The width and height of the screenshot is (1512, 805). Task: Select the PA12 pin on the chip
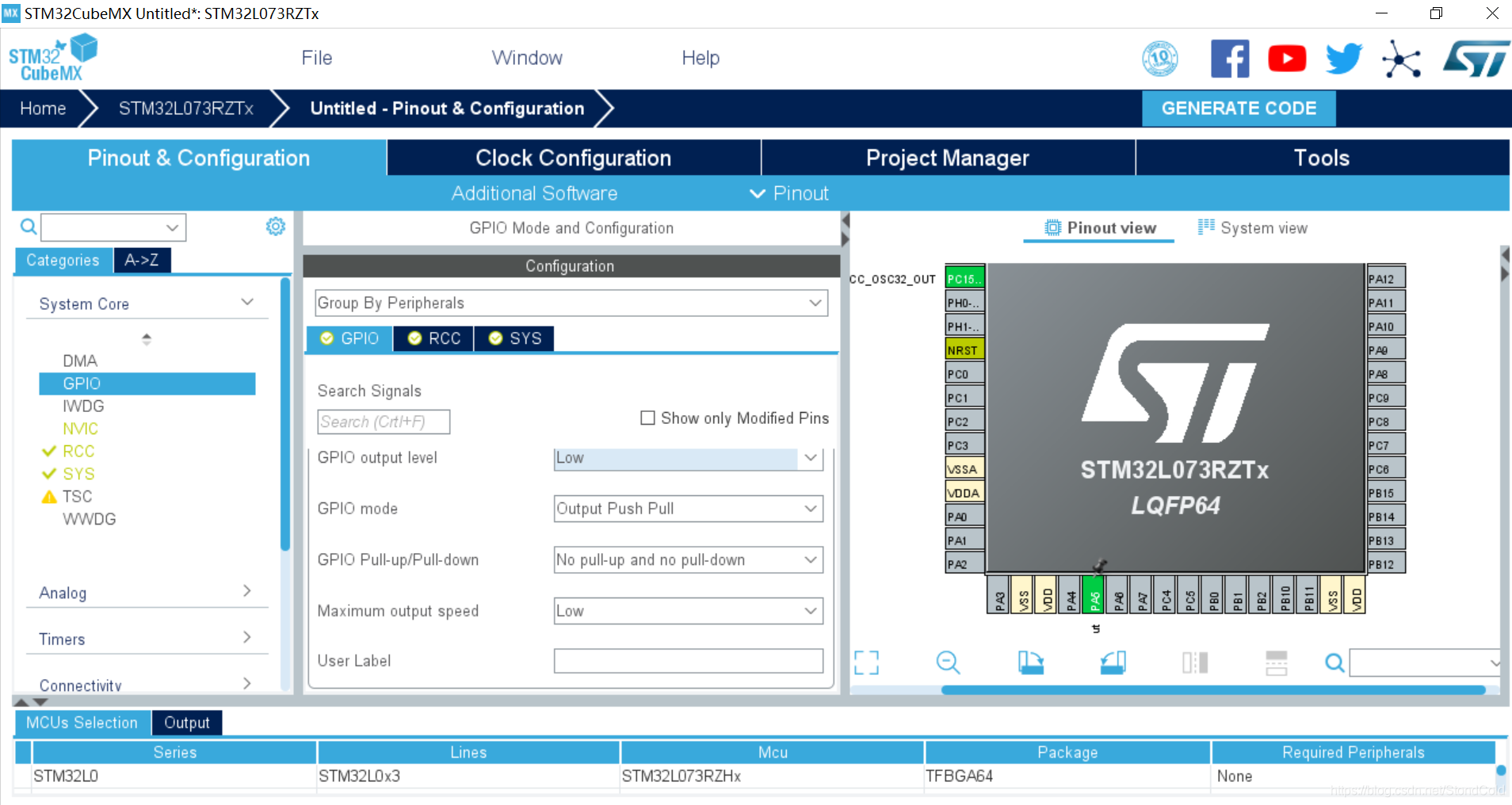(1386, 279)
